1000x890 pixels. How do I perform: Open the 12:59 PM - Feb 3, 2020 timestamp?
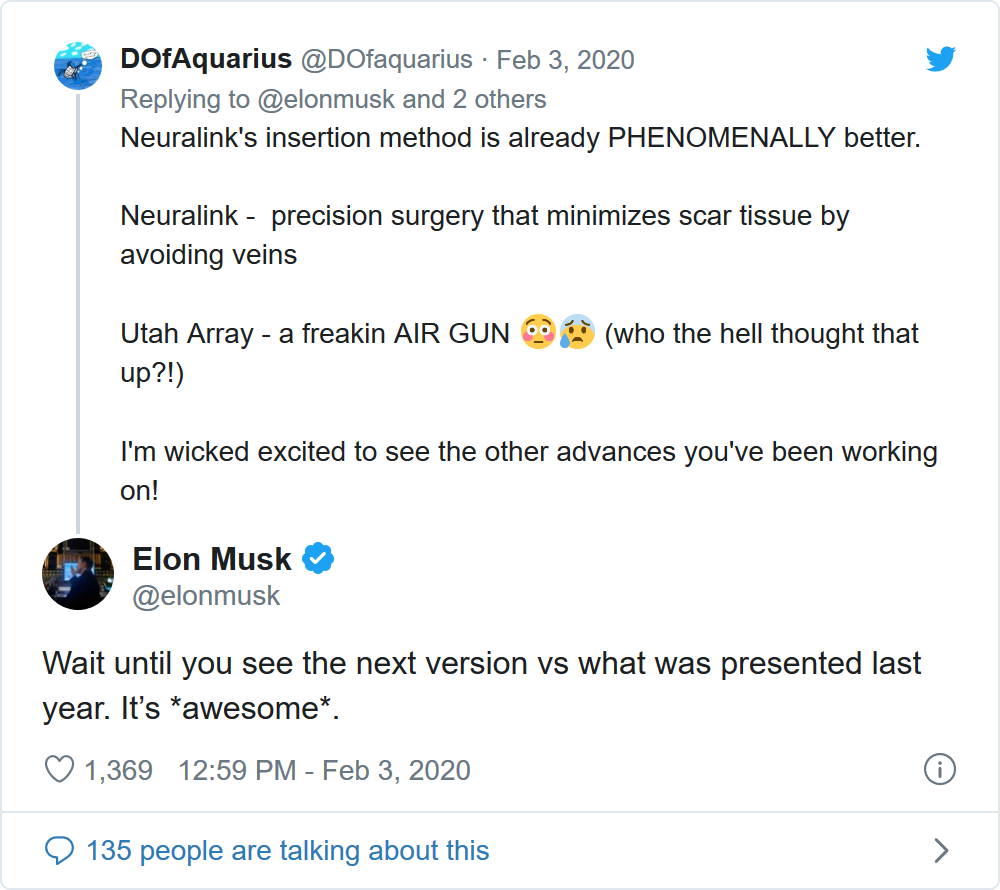click(324, 770)
